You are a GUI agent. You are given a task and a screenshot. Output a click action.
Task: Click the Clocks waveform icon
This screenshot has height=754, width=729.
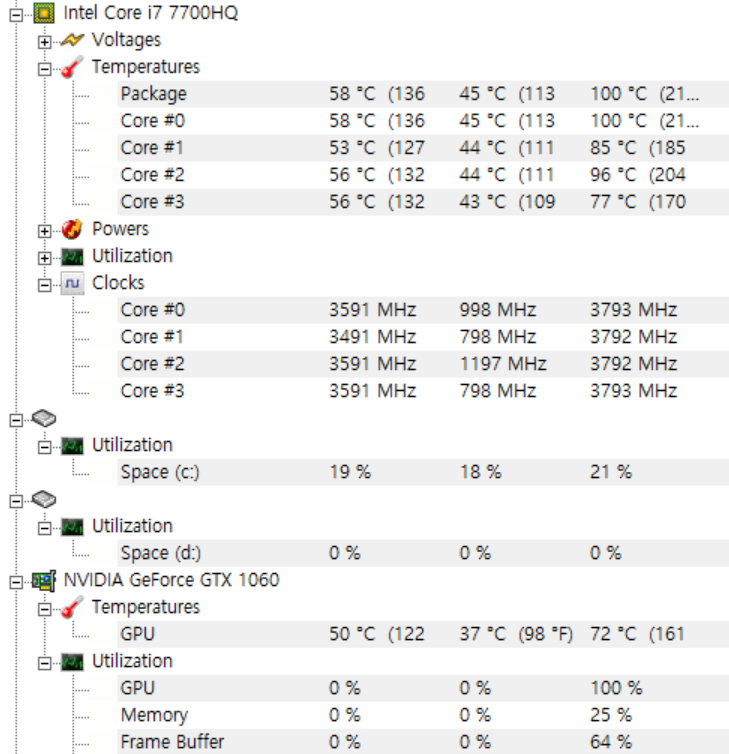point(72,283)
